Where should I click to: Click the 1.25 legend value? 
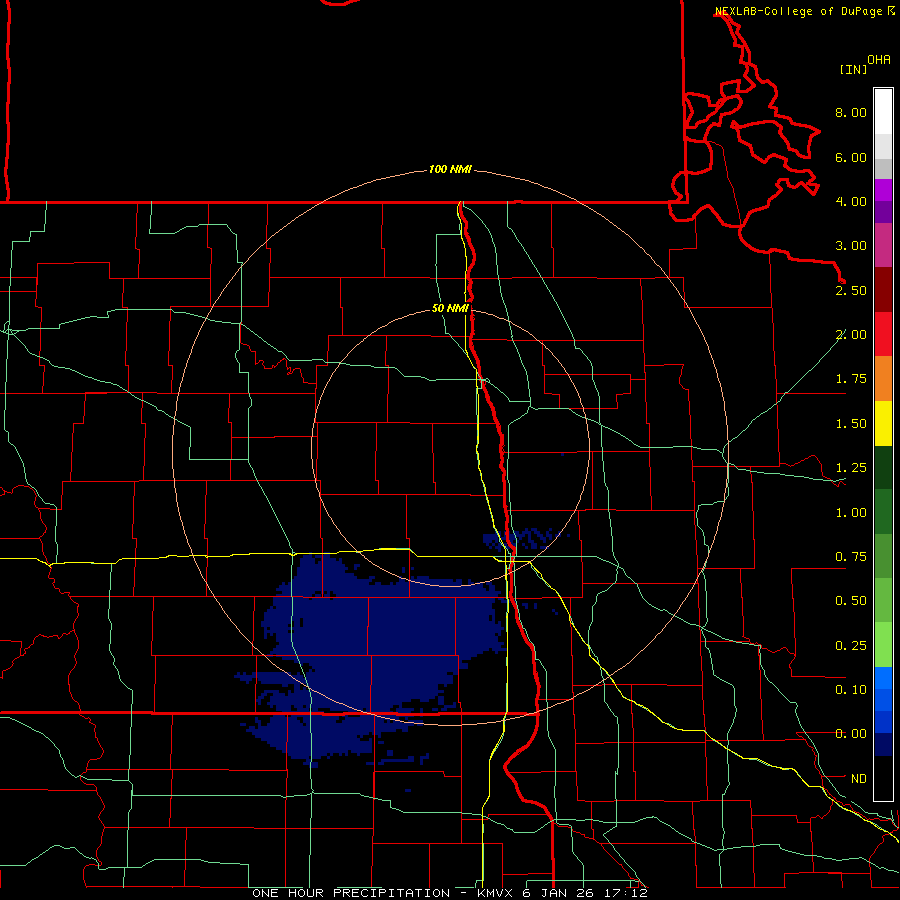coord(851,468)
